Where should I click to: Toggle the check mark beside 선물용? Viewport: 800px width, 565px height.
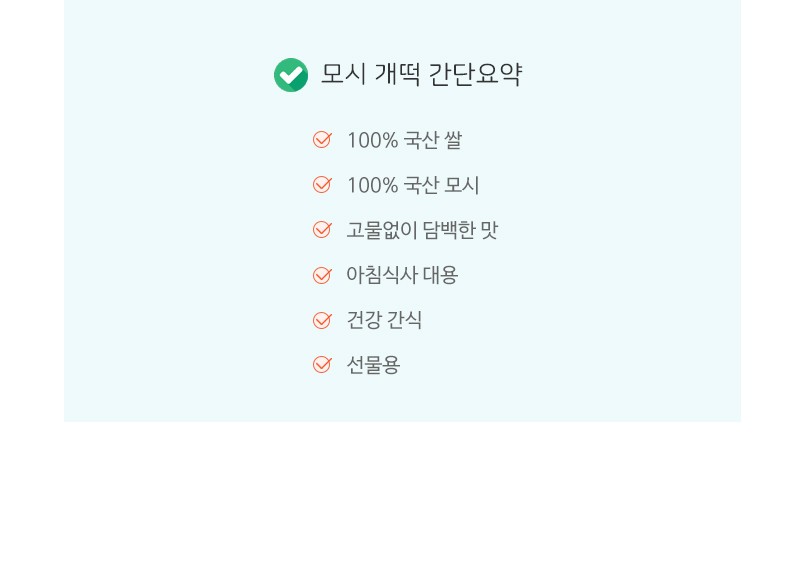pyautogui.click(x=322, y=364)
